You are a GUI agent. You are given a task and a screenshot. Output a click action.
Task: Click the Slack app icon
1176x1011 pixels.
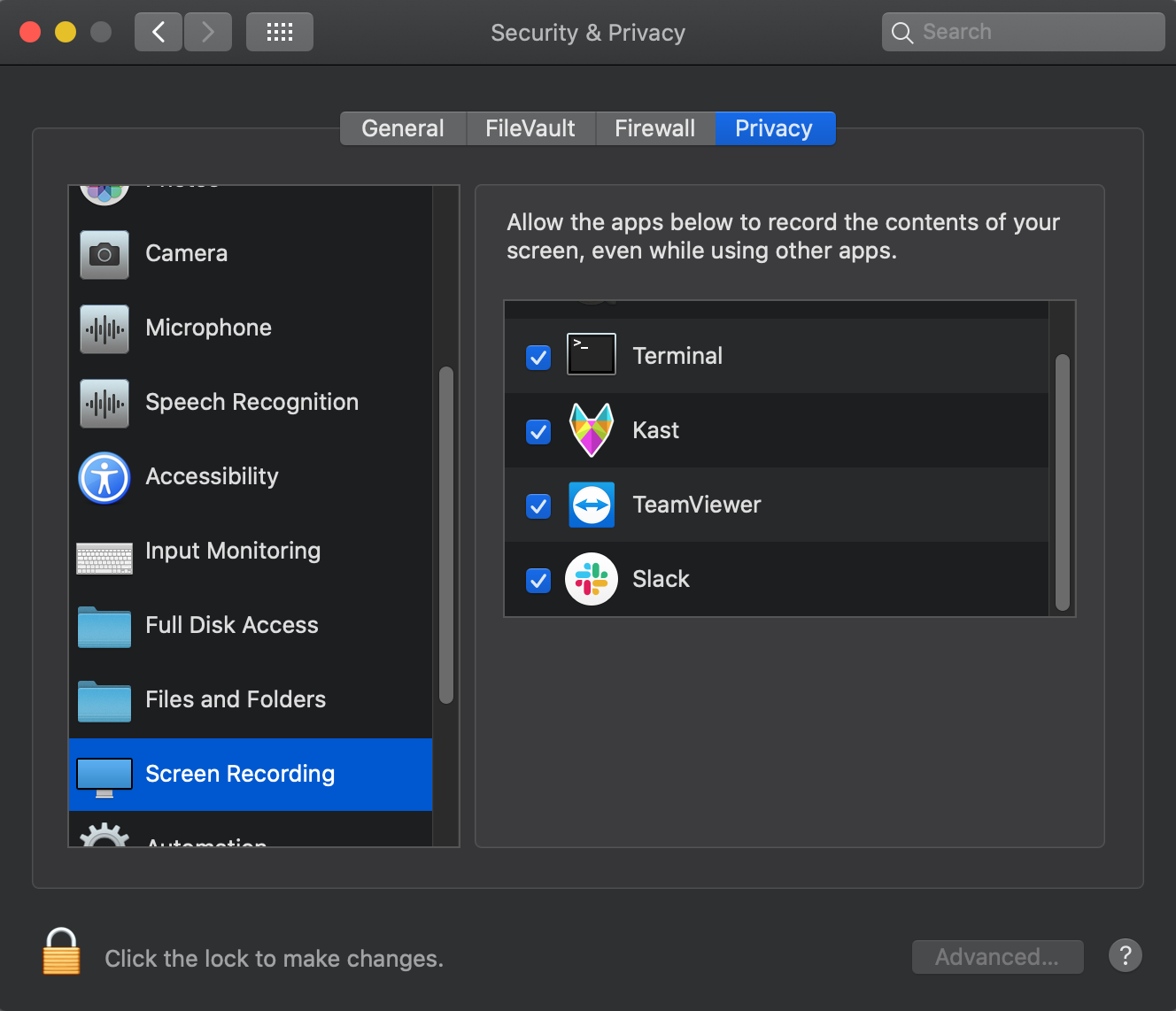(592, 579)
